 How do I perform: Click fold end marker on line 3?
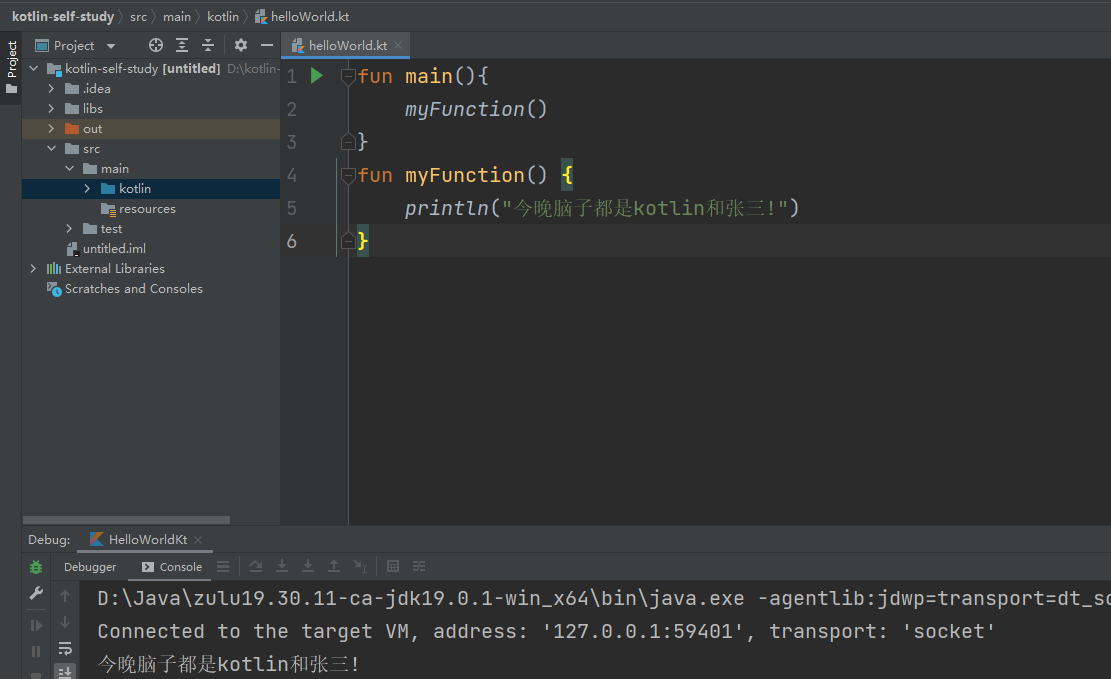(x=348, y=142)
